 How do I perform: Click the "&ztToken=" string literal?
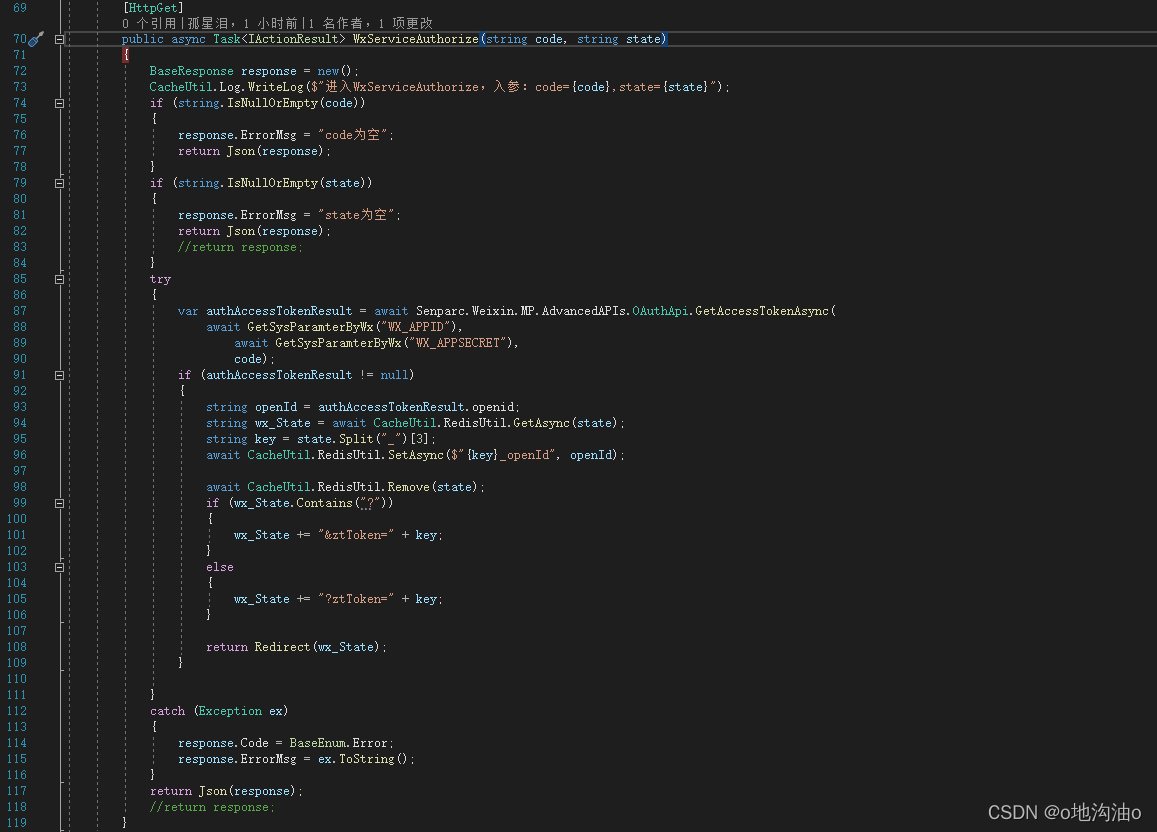point(356,535)
